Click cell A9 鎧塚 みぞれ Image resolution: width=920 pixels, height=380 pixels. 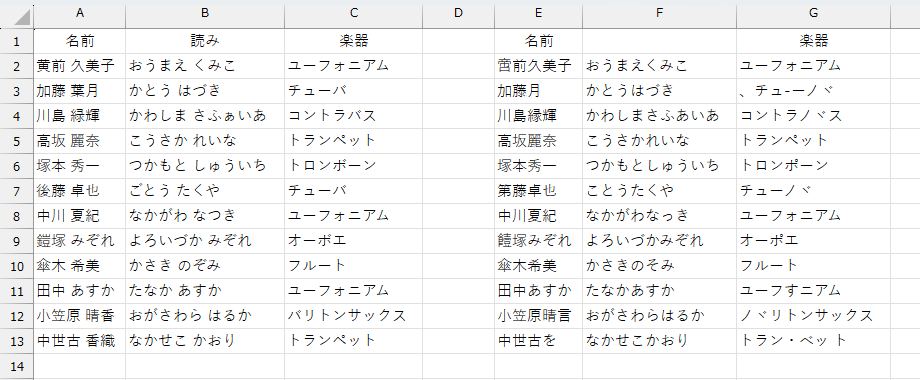(x=80, y=240)
